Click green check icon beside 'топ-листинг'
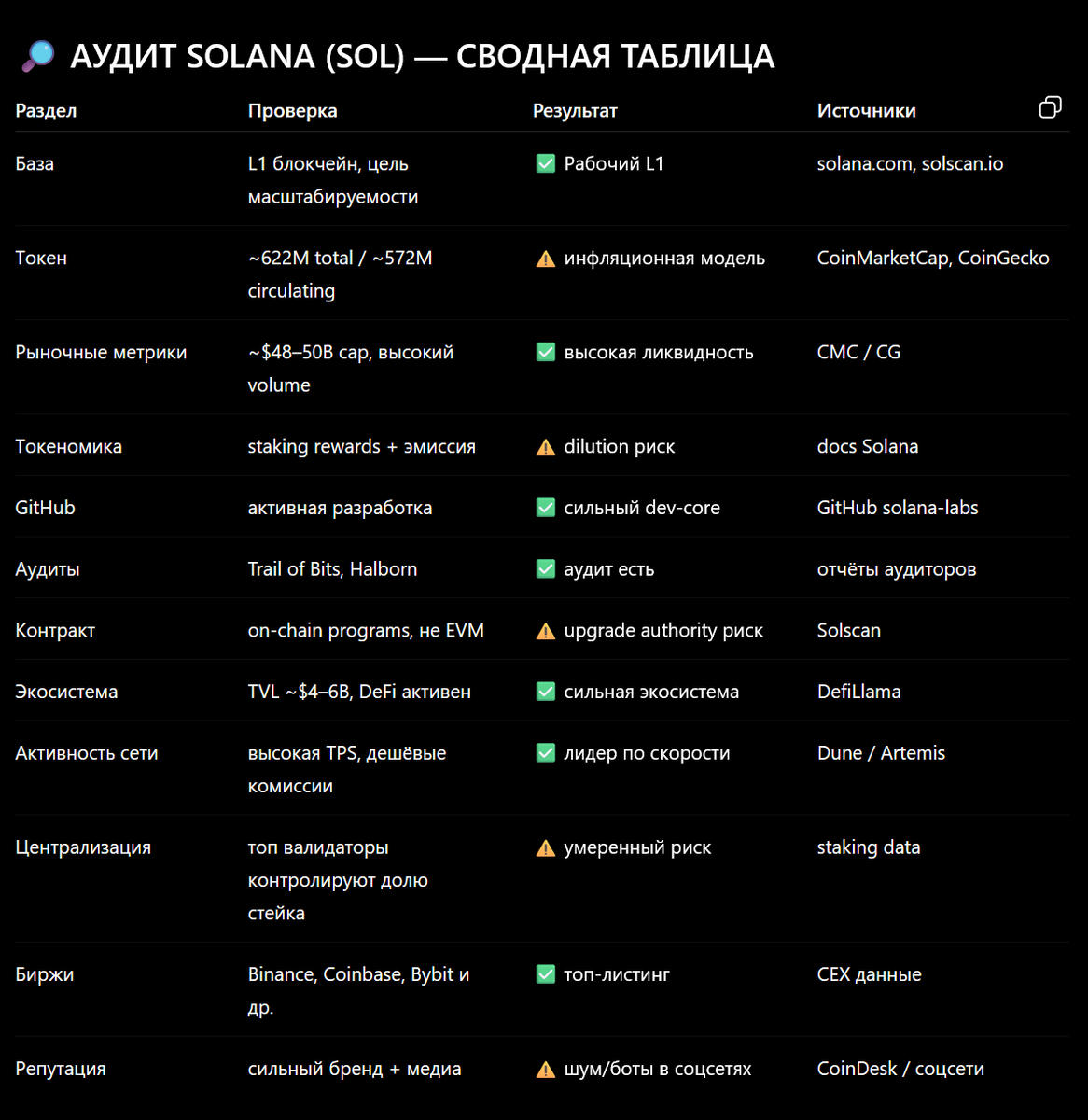The image size is (1088, 1120). [546, 974]
